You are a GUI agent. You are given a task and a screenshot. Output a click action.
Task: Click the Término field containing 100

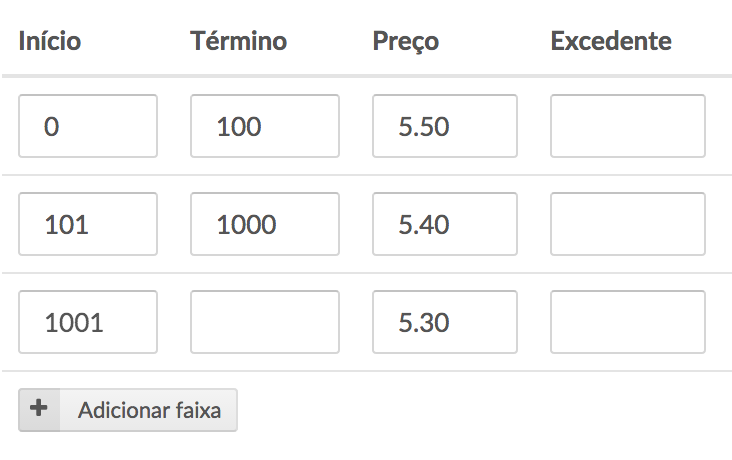[265, 126]
